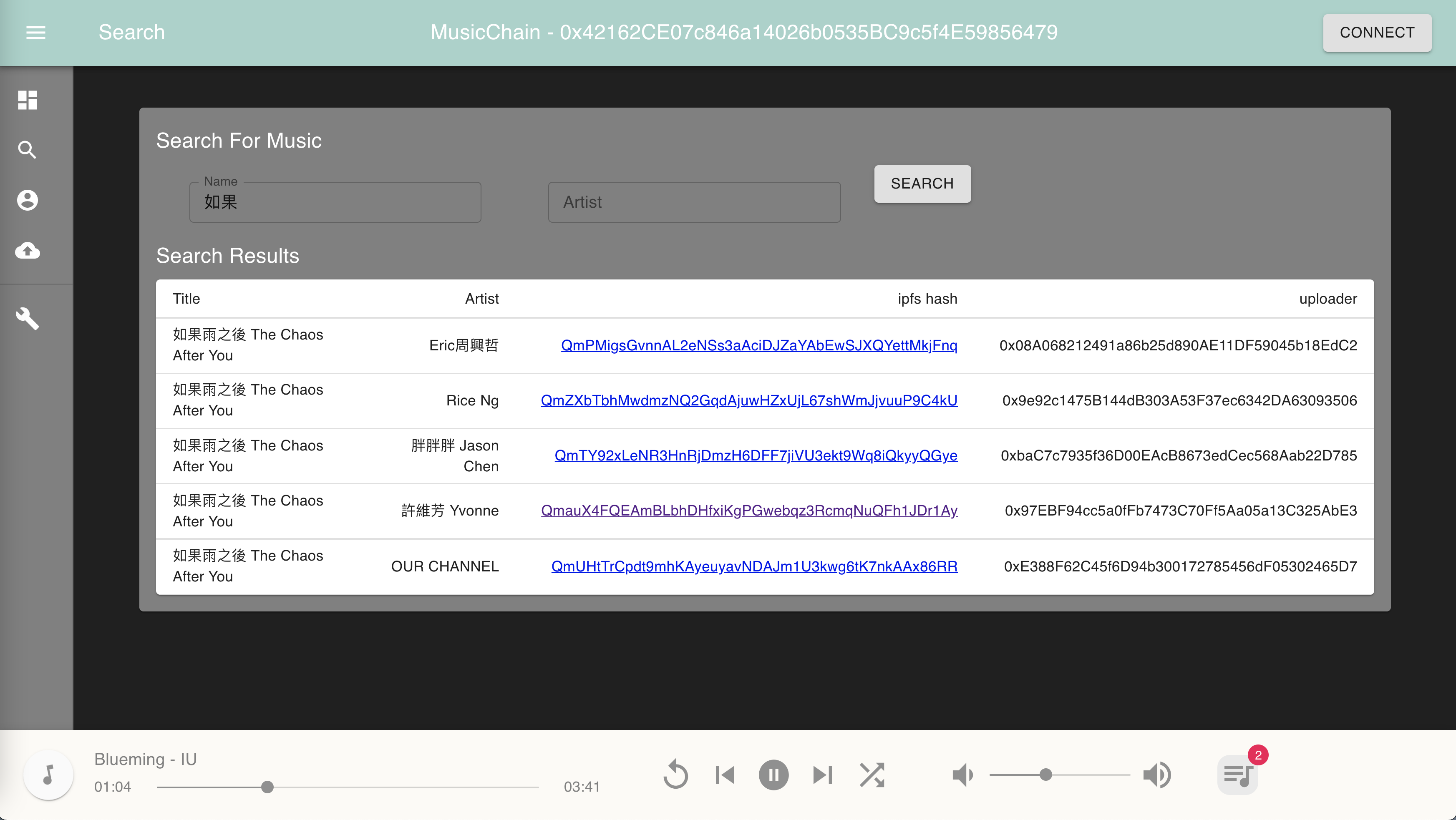Screen dimensions: 1456x820
Task: Click the song progress slider handle
Action: coord(267,787)
